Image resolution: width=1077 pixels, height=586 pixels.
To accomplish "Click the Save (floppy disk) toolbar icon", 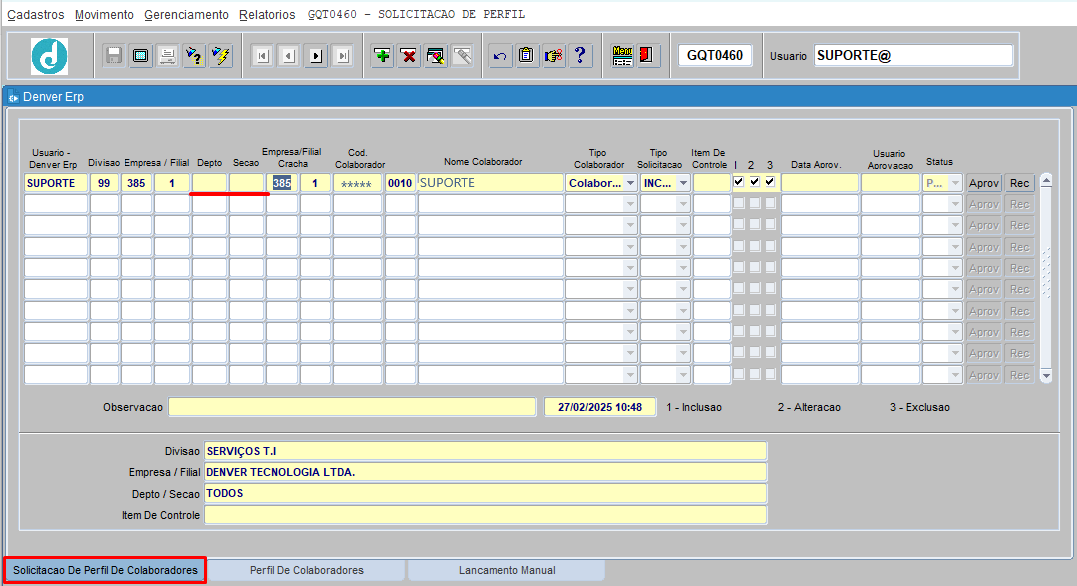I will click(x=114, y=56).
